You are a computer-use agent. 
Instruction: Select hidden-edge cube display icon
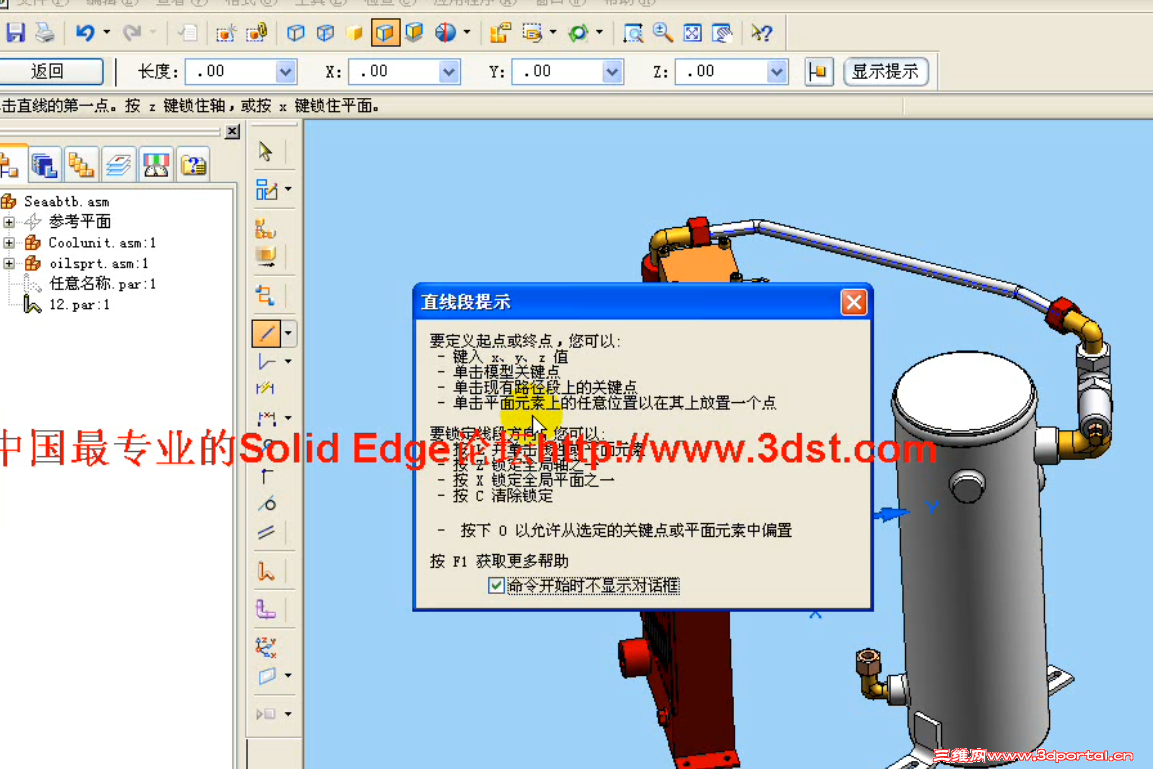[x=326, y=32]
